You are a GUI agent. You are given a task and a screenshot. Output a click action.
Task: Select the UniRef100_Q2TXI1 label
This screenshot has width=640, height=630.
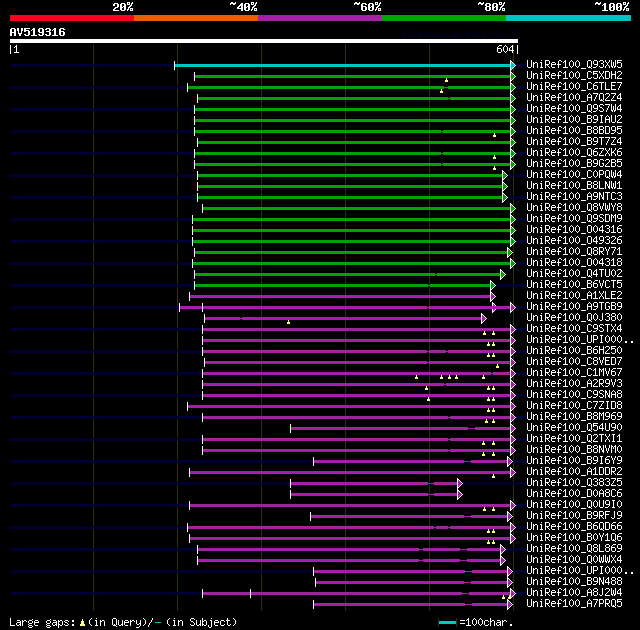pos(574,439)
